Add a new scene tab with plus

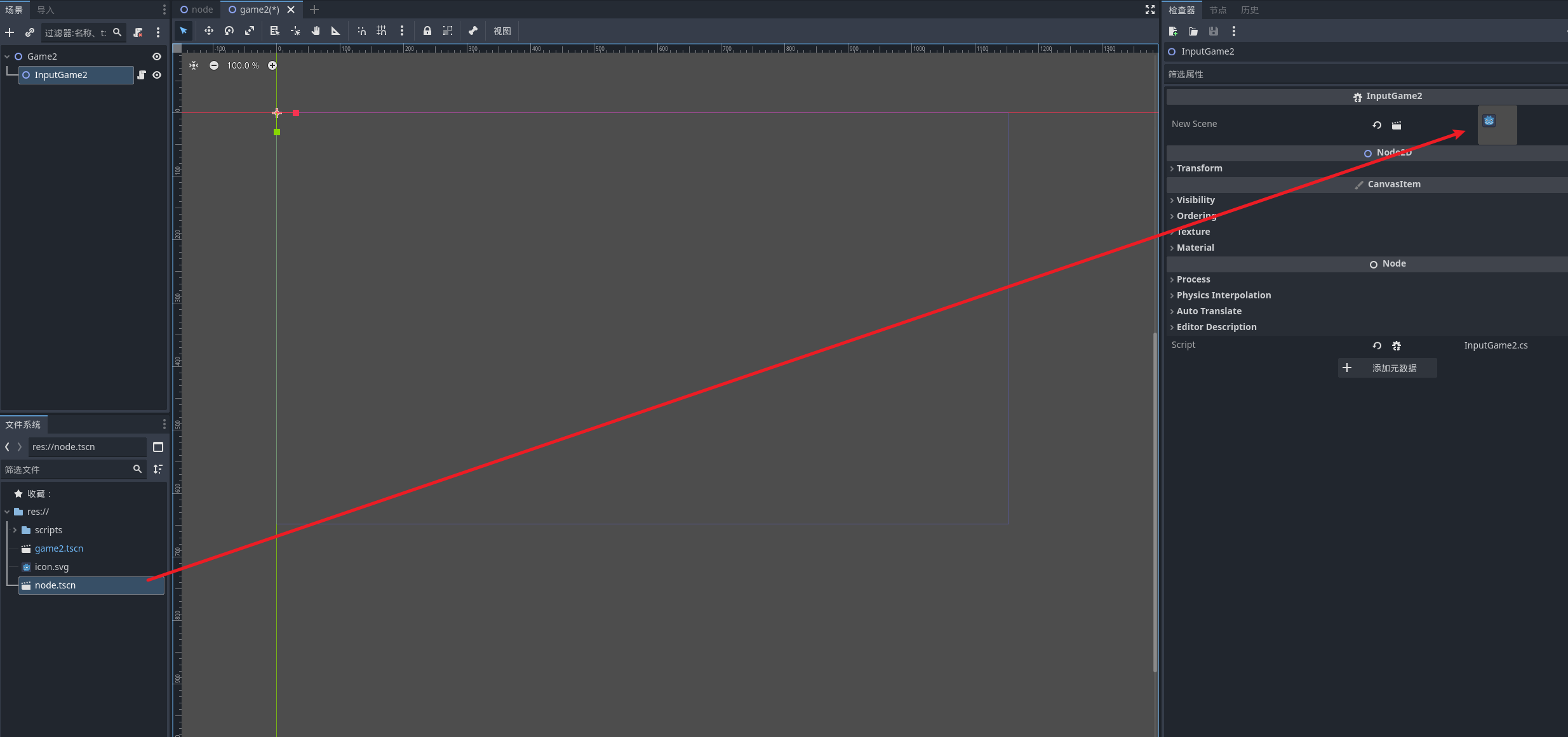tap(314, 10)
